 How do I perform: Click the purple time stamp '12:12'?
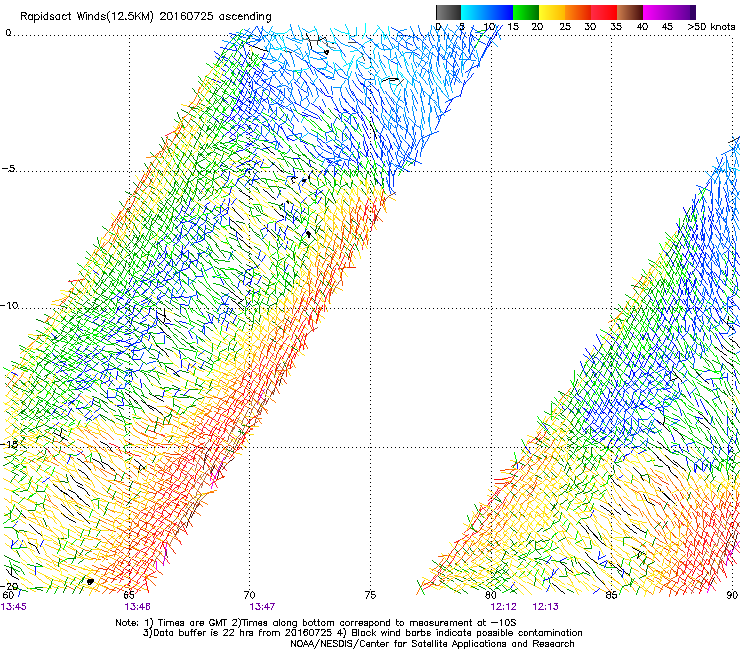click(x=503, y=607)
